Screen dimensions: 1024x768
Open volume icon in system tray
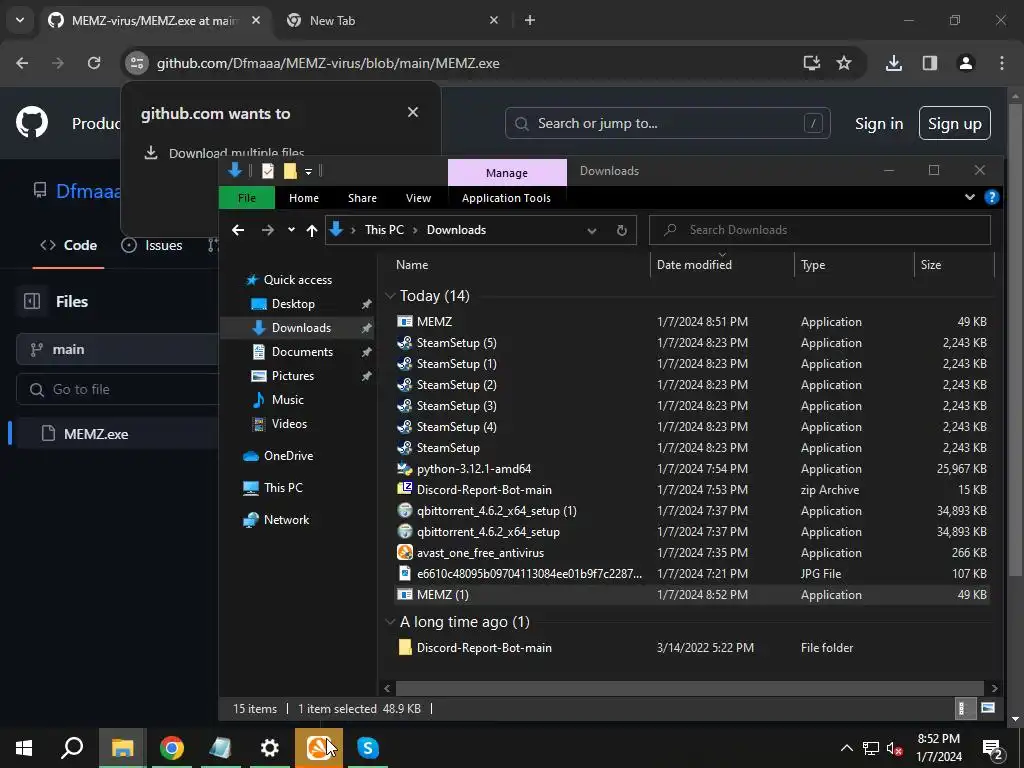(x=895, y=748)
